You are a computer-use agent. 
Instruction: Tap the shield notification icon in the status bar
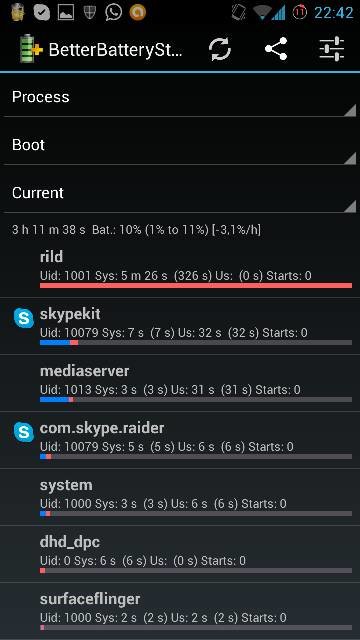click(89, 13)
